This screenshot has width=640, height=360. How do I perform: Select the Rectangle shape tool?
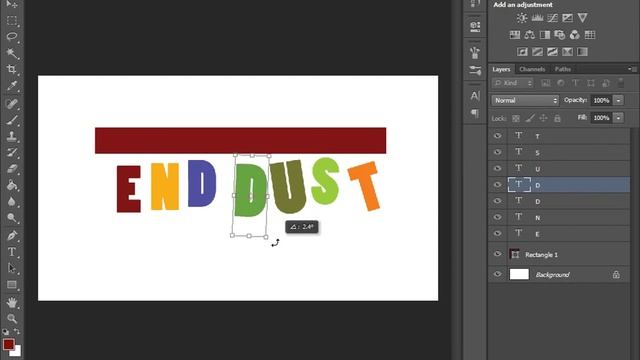[11, 284]
